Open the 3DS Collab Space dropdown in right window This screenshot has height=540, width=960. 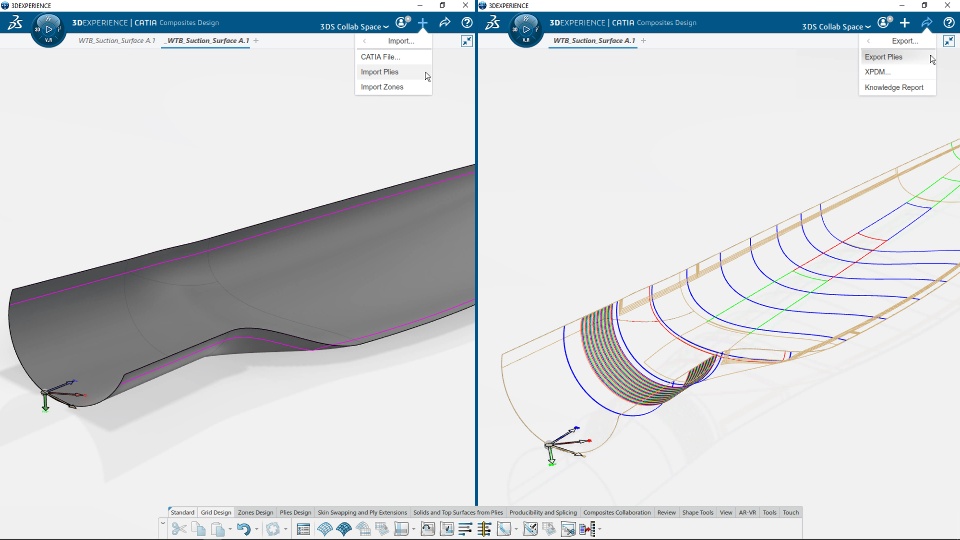(x=836, y=26)
